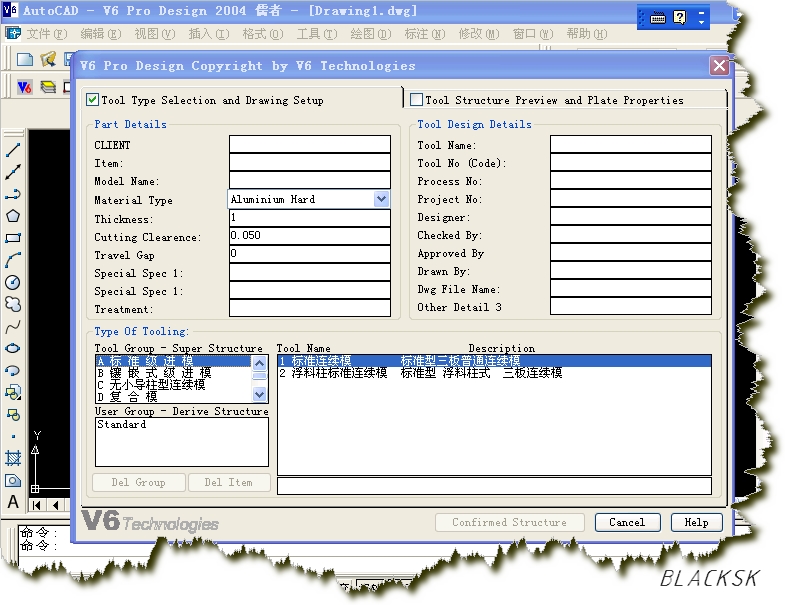Screen dimensions: 785x605
Task: Open the 文件(F) menu
Action: (x=47, y=34)
